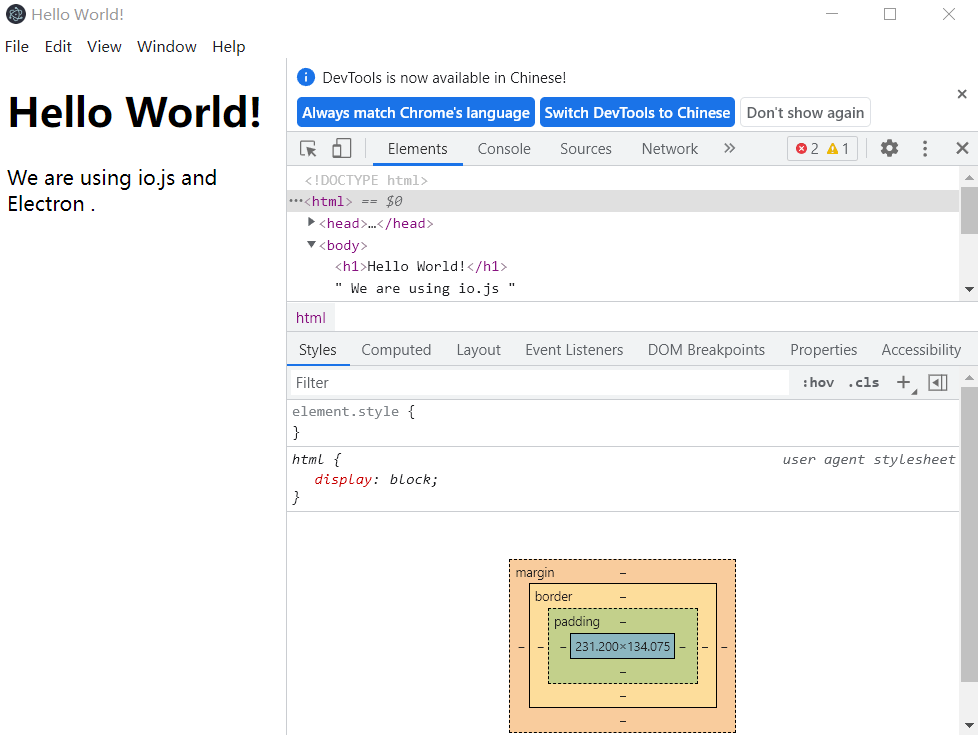Close the DevTools panel
This screenshot has height=735, width=978.
(962, 148)
